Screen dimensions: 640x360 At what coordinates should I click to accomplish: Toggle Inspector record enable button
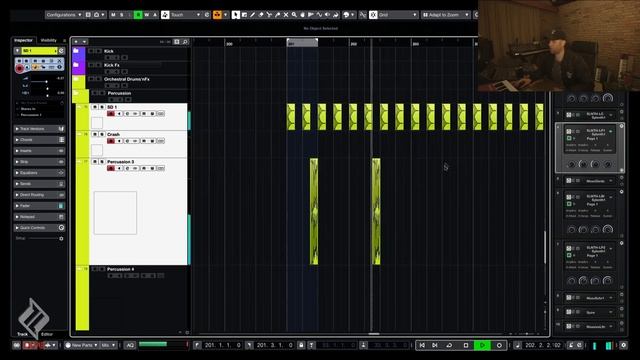[x=19, y=68]
